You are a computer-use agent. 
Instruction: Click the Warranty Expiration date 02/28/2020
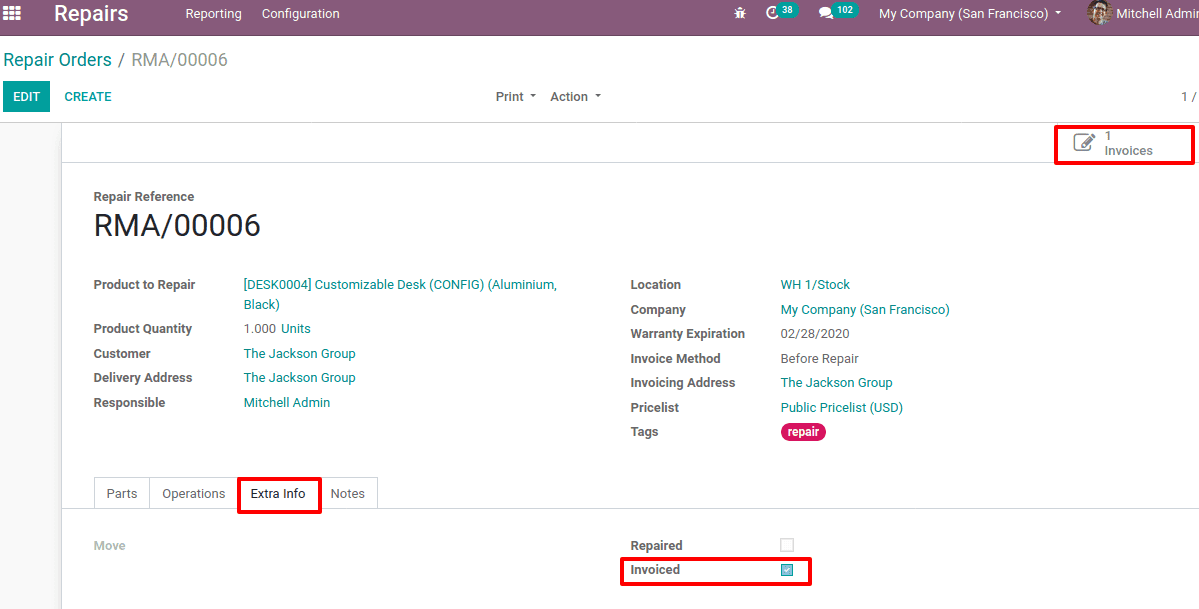(815, 334)
